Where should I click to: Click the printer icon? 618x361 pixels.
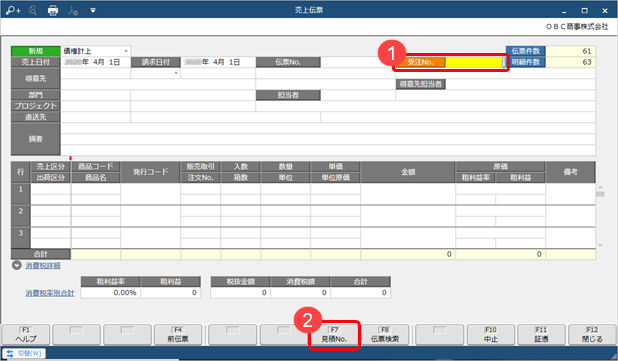pos(53,10)
